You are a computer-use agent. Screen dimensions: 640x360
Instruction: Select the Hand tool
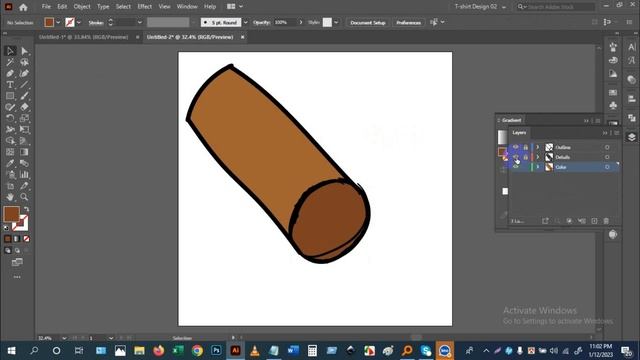pyautogui.click(x=10, y=197)
